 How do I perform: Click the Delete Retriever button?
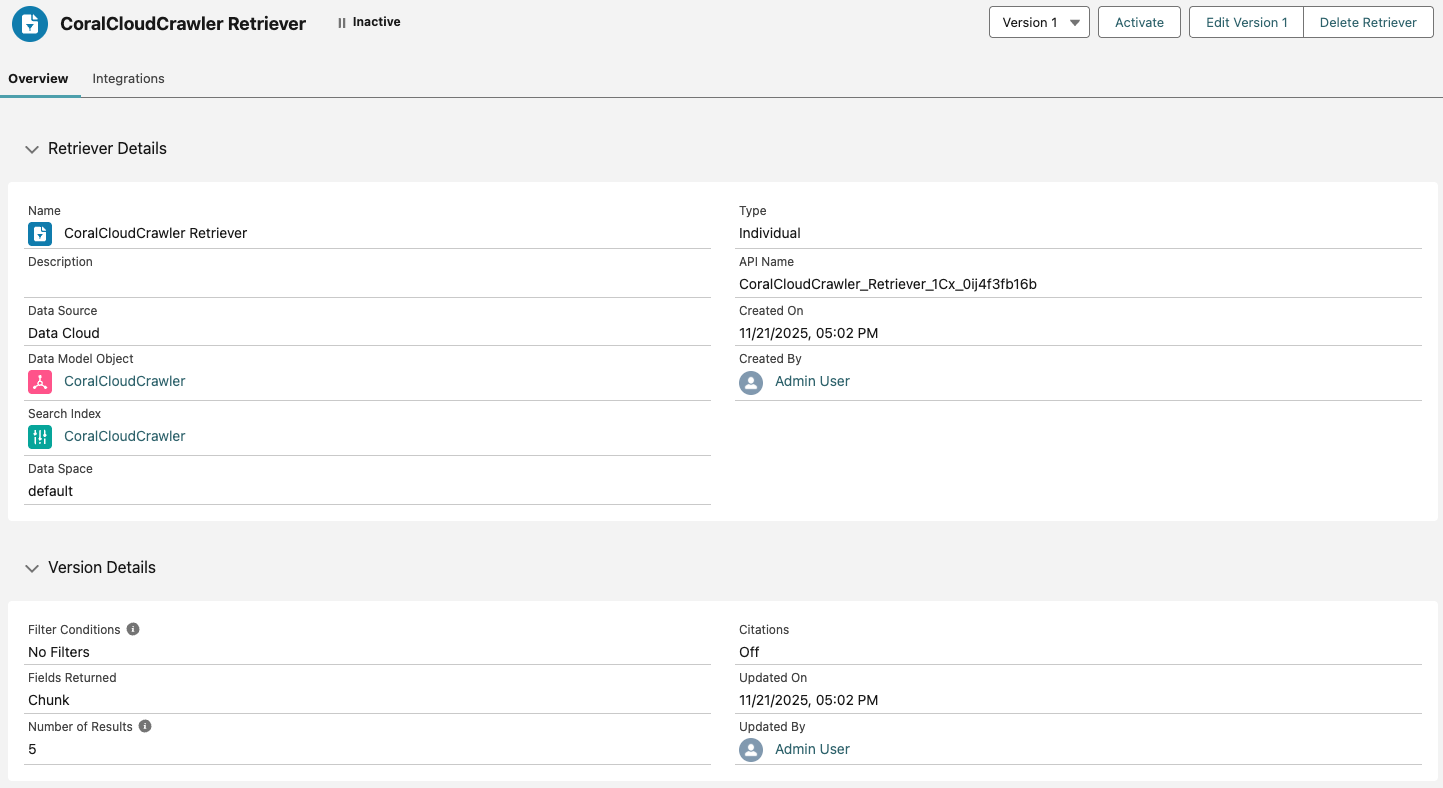pyautogui.click(x=1368, y=23)
